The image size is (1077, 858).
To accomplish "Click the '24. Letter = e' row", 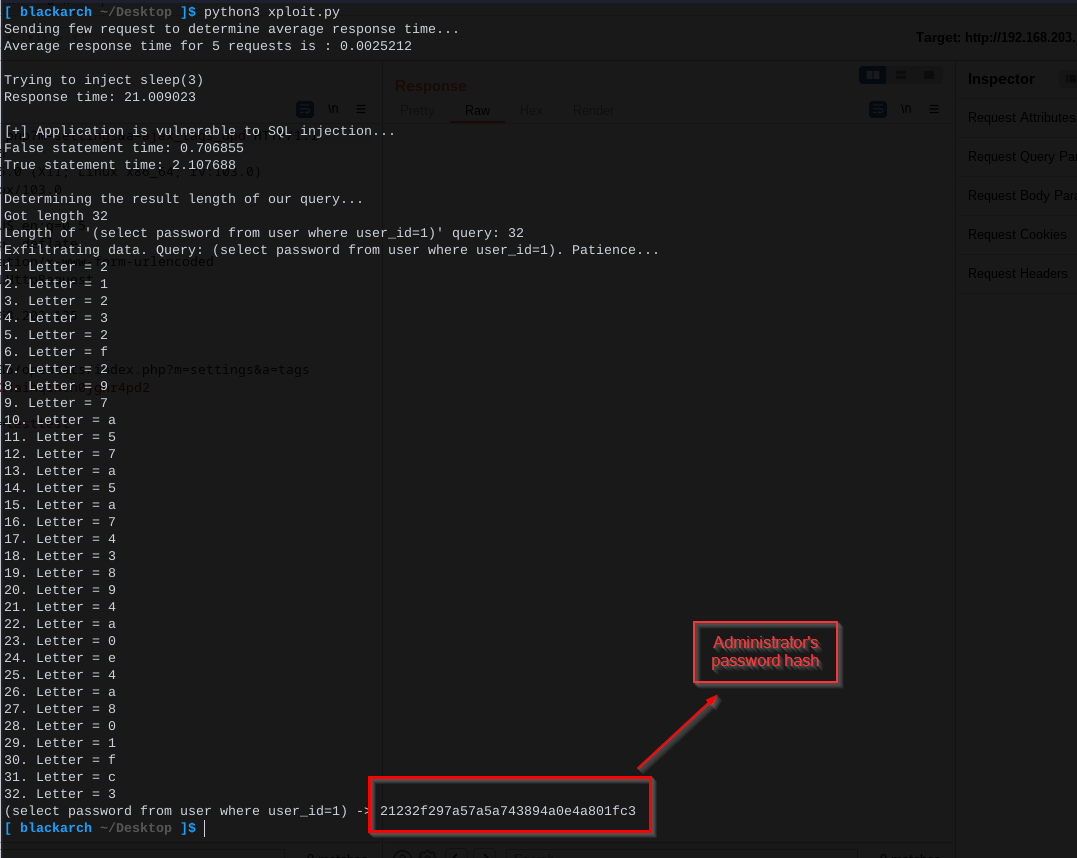I will (x=60, y=658).
